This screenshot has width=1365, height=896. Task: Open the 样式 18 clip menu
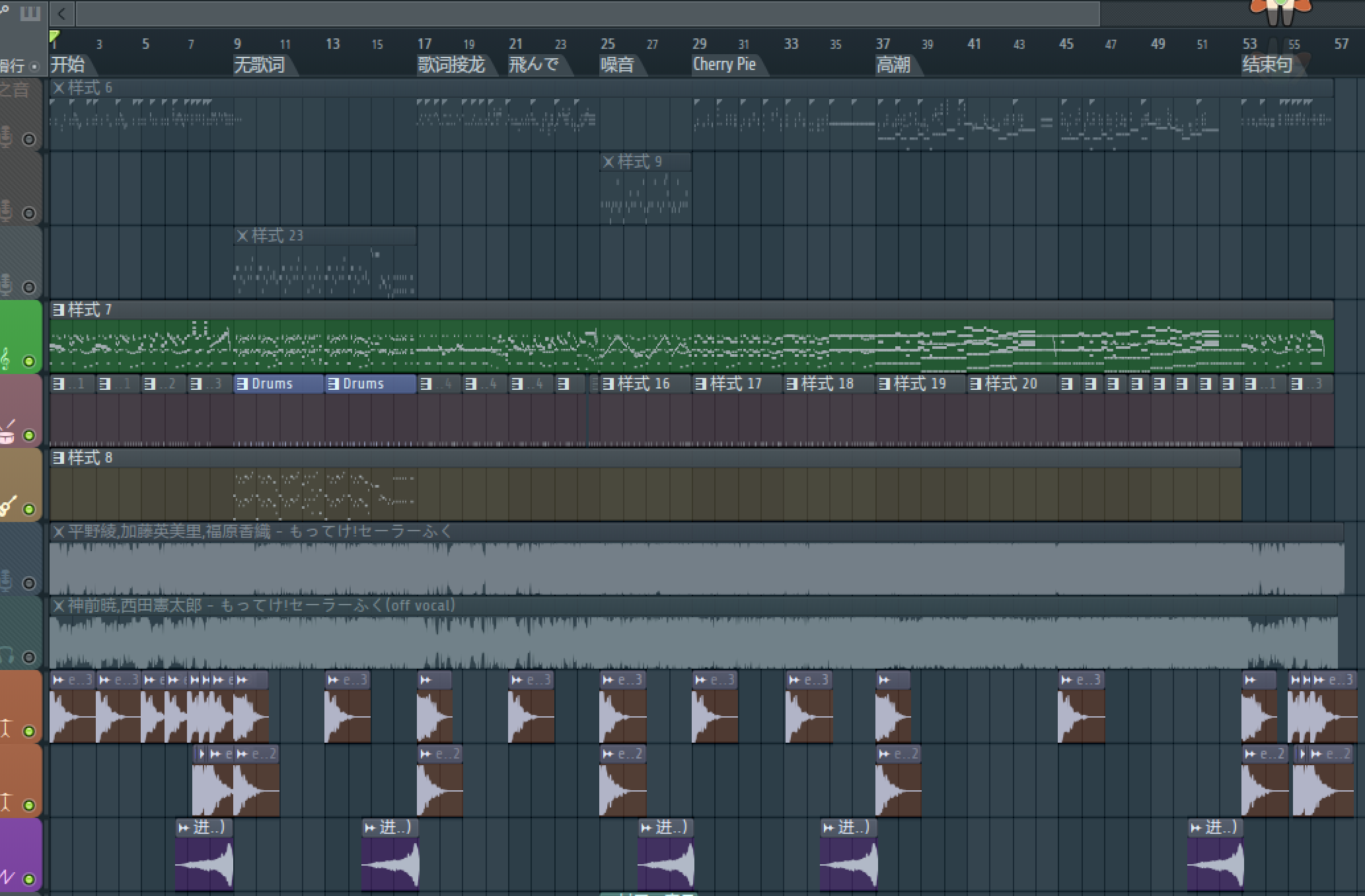pos(792,383)
